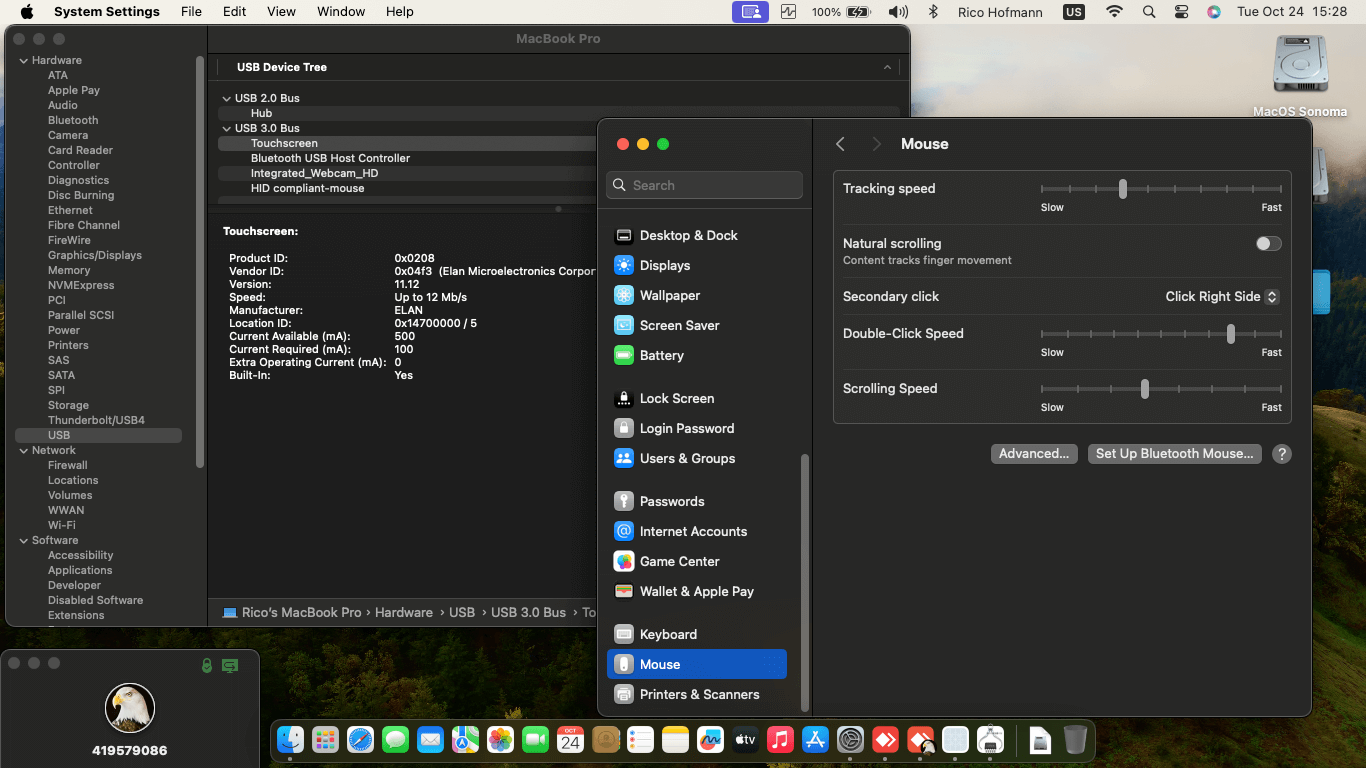Select Wallpaper in settings sidebar
1366x768 pixels.
669,295
